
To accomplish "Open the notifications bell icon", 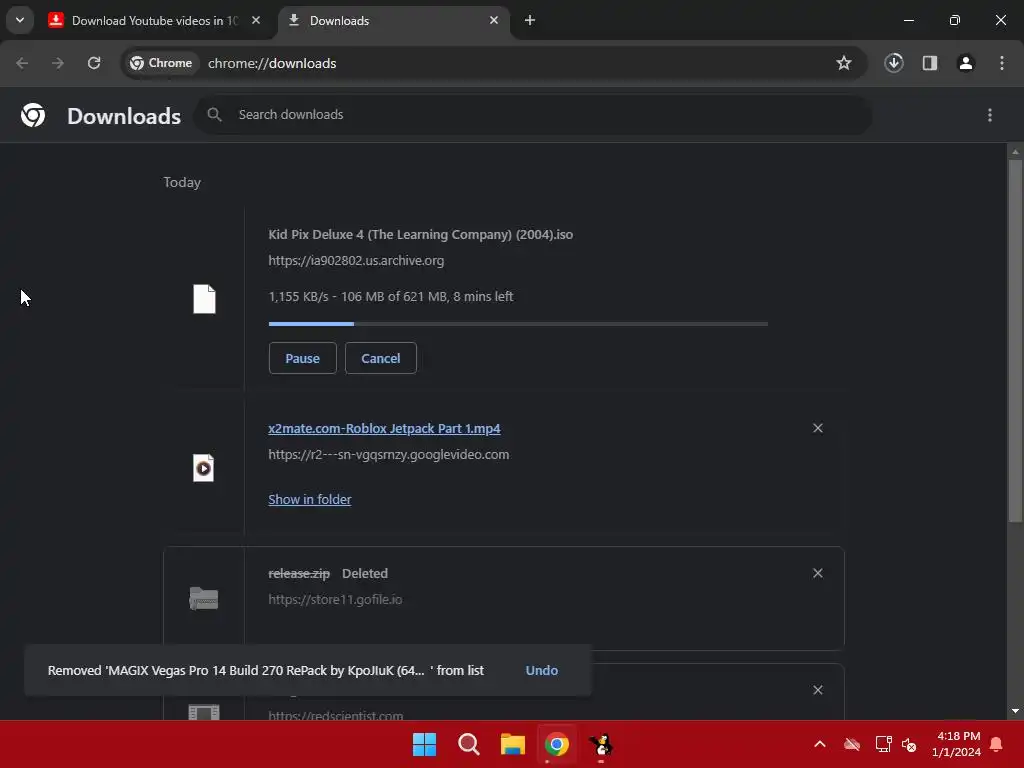I will coord(997,744).
